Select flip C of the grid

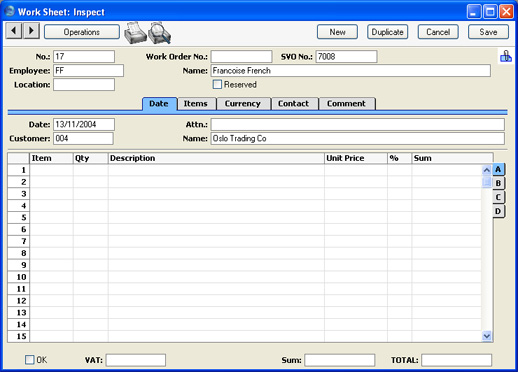(498, 197)
